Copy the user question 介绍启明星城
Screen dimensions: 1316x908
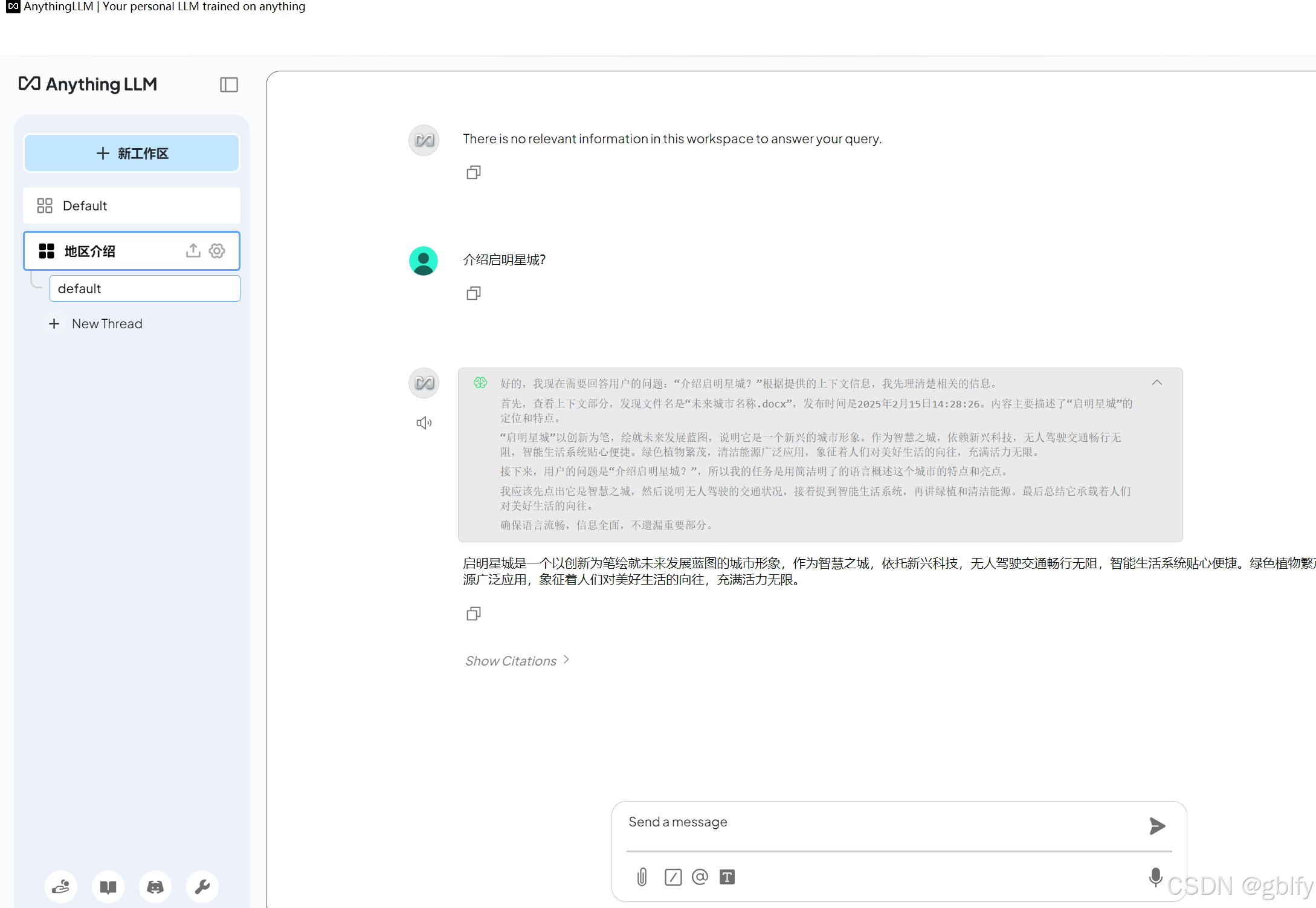(x=474, y=294)
